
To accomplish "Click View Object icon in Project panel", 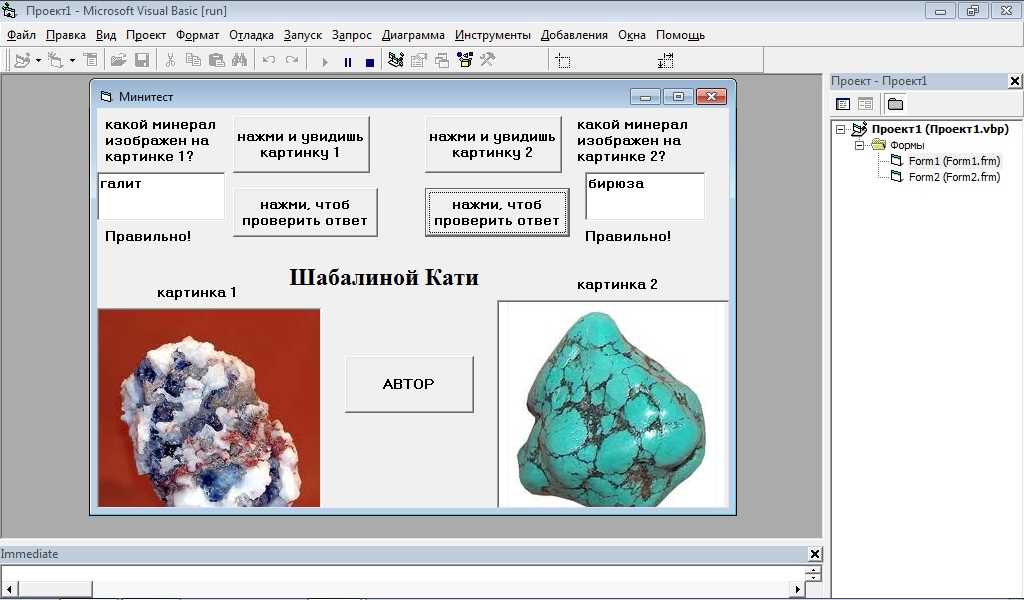I will point(865,104).
